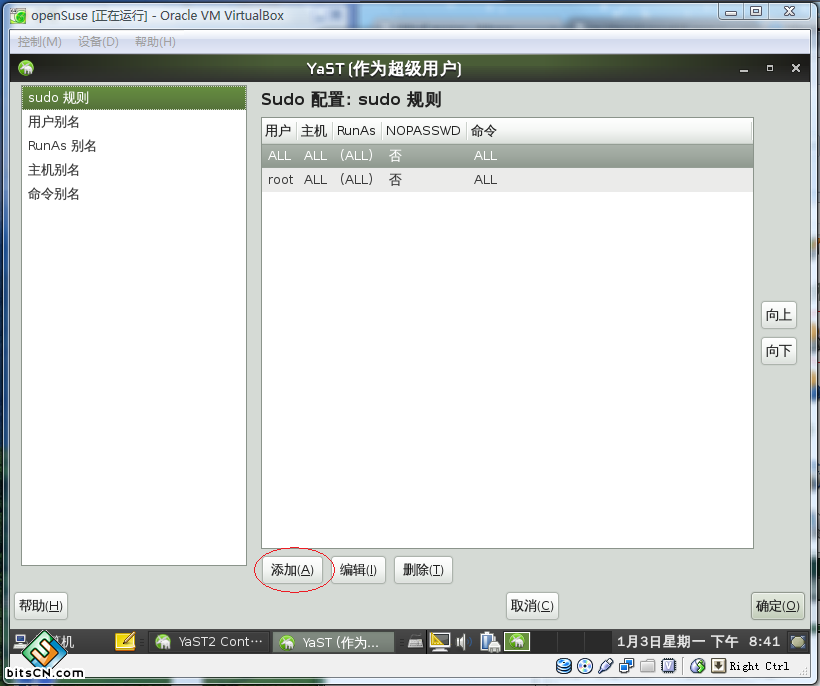The width and height of the screenshot is (820, 686).
Task: Click the 取消(C) cancel button
Action: point(532,606)
